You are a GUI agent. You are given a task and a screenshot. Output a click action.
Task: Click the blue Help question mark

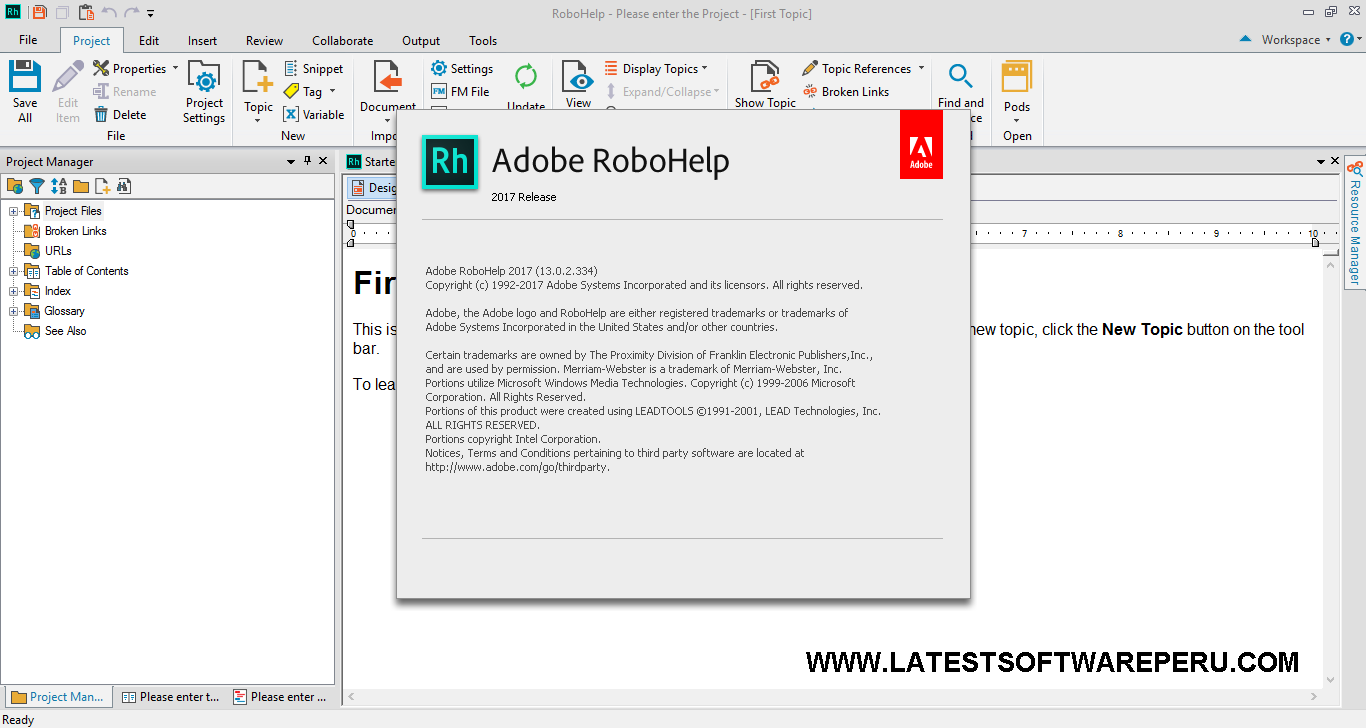(x=1347, y=40)
